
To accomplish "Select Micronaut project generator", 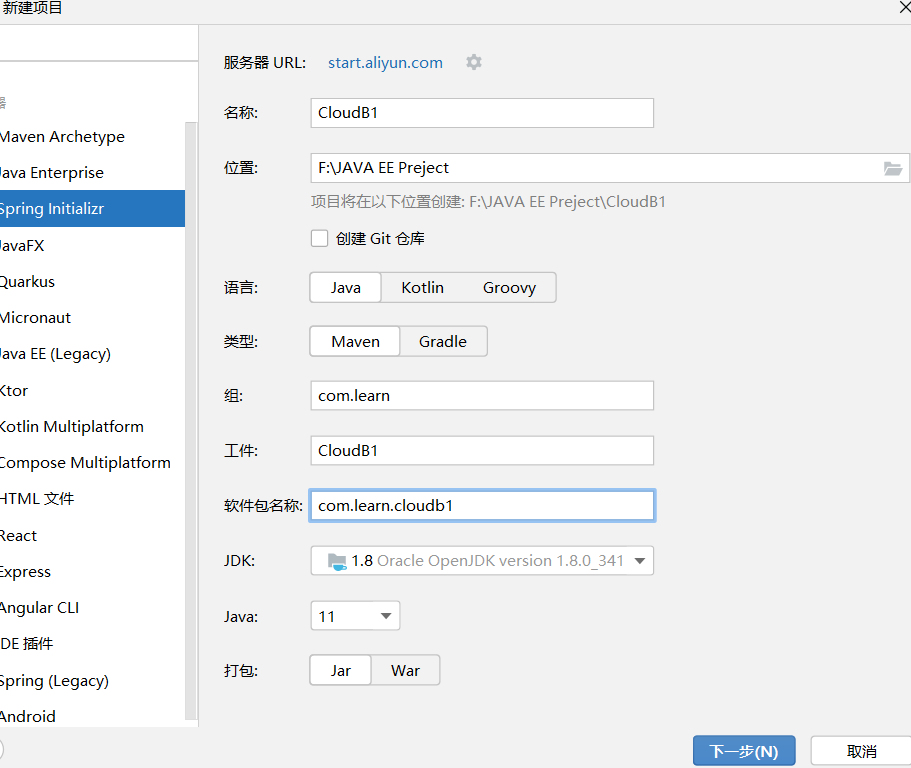I will coord(36,317).
